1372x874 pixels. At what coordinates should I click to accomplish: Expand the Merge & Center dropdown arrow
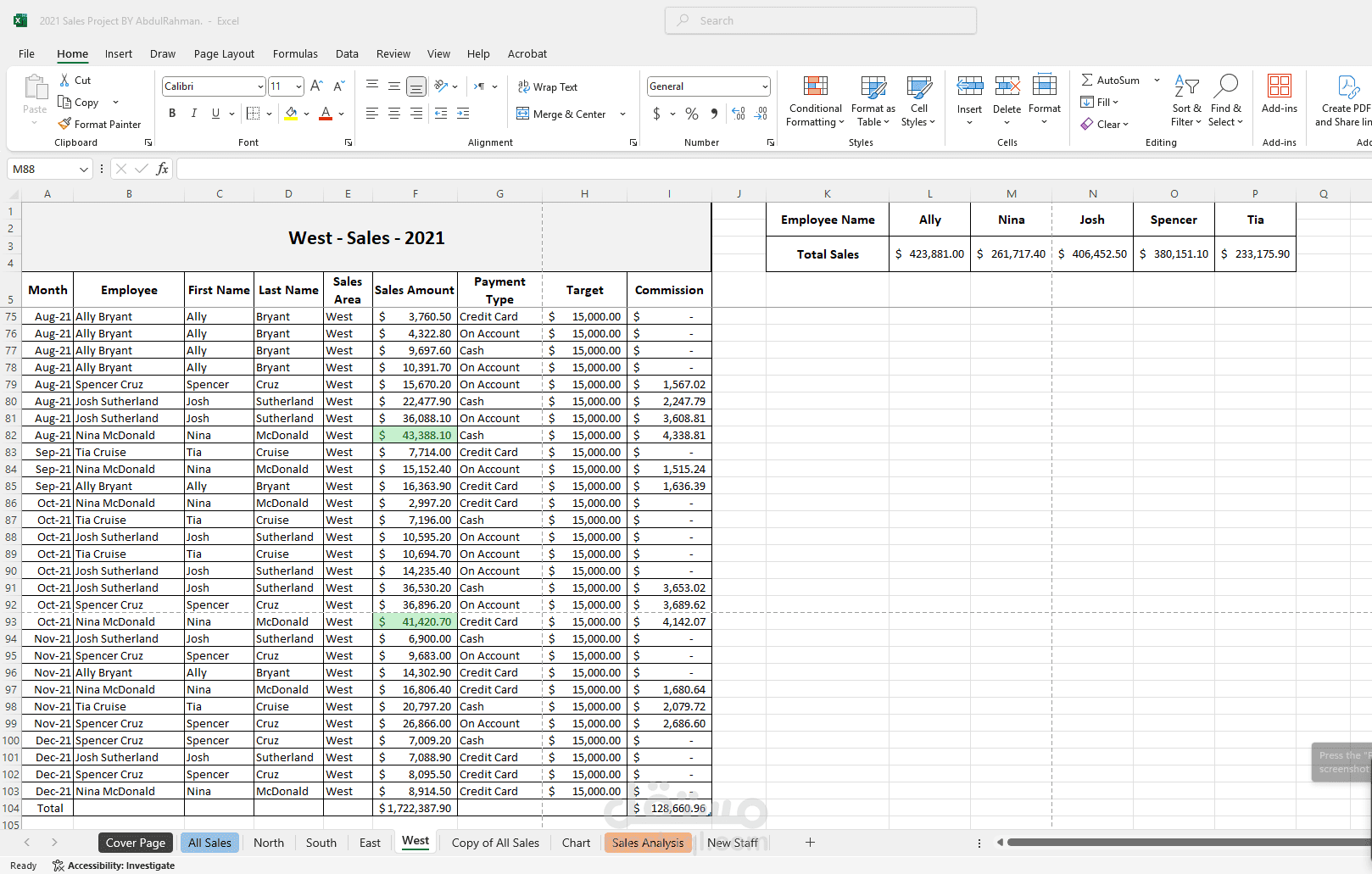coord(623,114)
